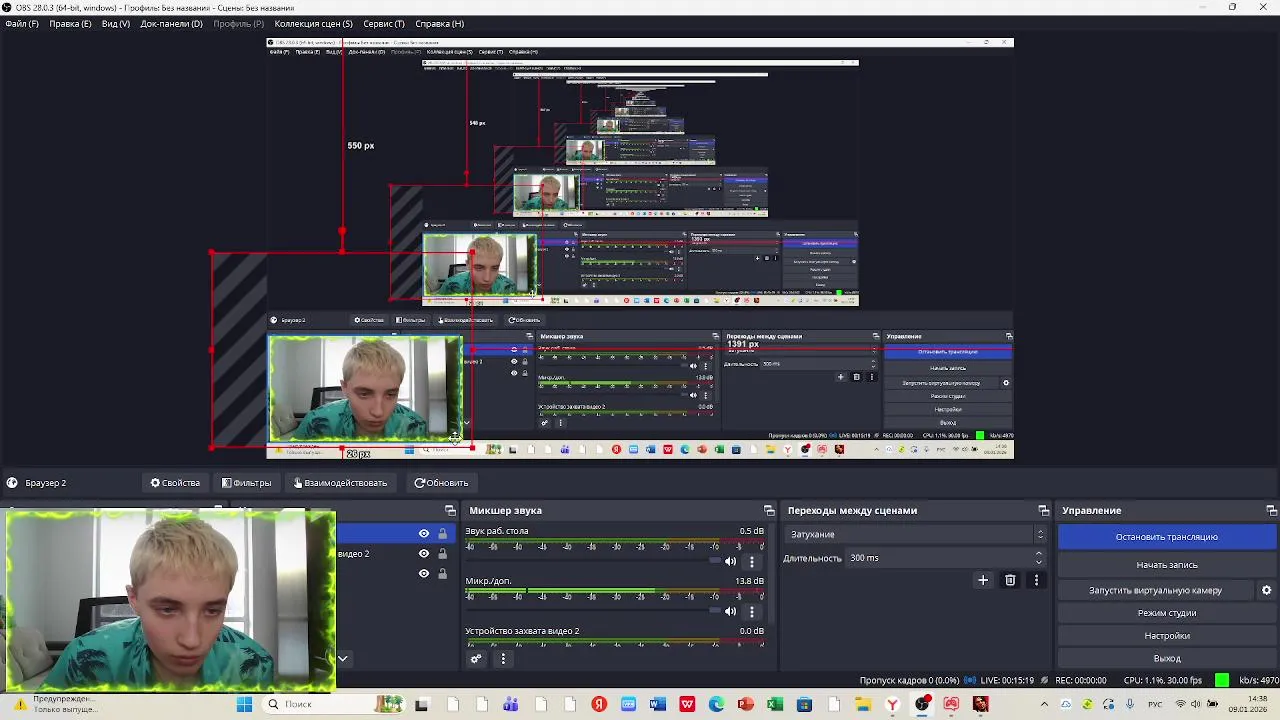Click the green stream status indicator square
This screenshot has width=1280, height=720.
click(1222, 680)
